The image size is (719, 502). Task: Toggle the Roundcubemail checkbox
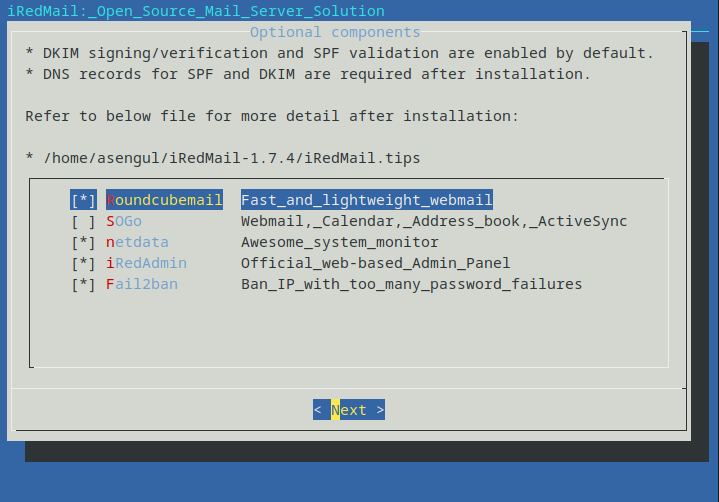83,200
